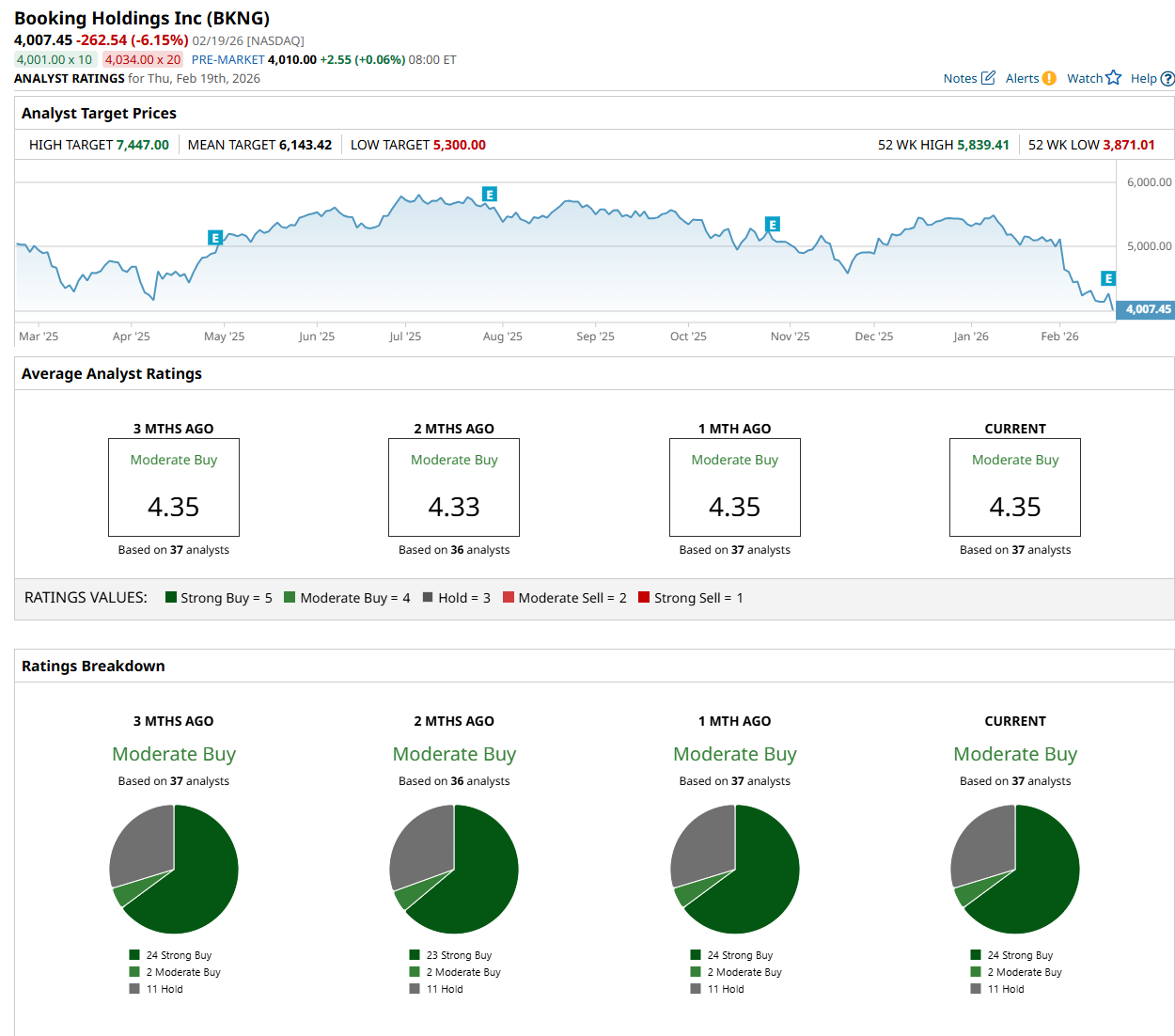
Task: Click the current price label 4,007.45 on chart
Action: (1146, 309)
